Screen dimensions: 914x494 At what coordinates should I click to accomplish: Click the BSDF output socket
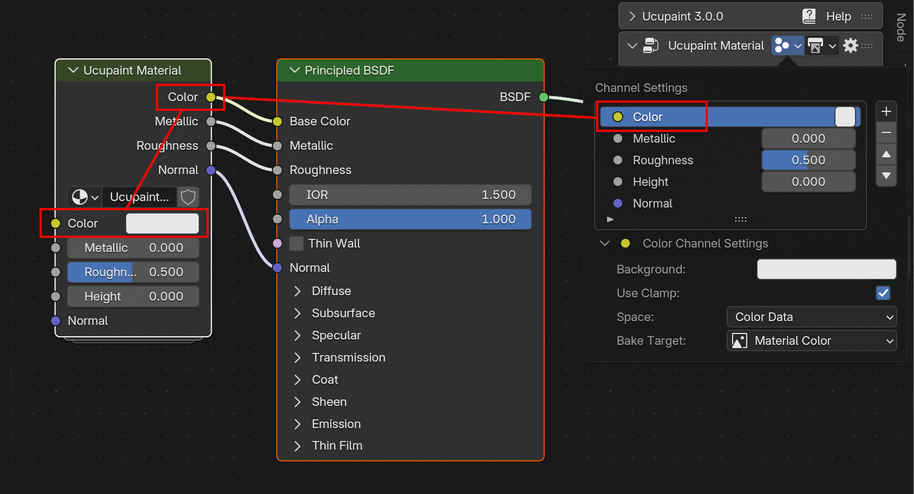[x=543, y=97]
